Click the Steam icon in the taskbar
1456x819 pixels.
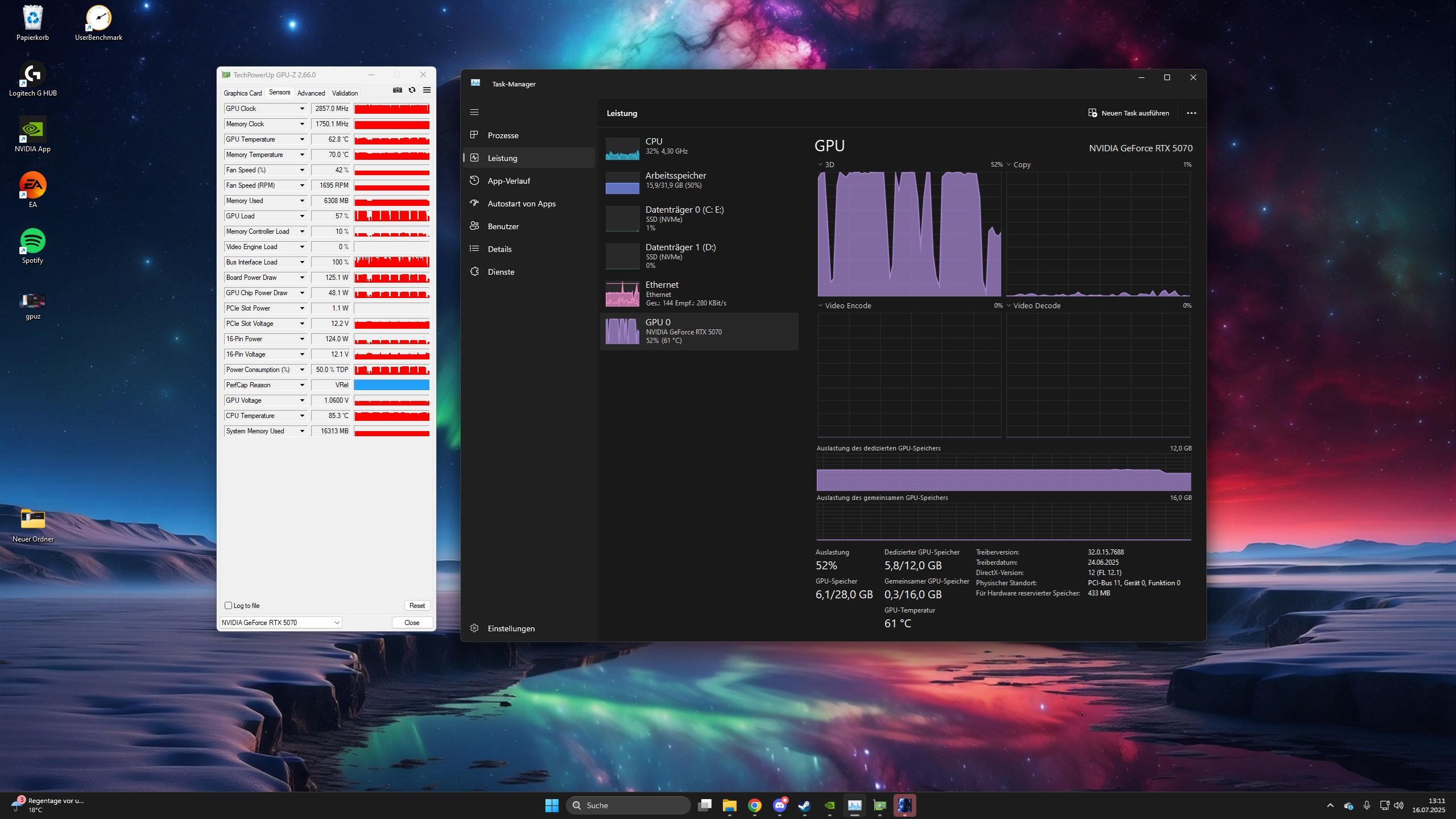tap(804, 805)
